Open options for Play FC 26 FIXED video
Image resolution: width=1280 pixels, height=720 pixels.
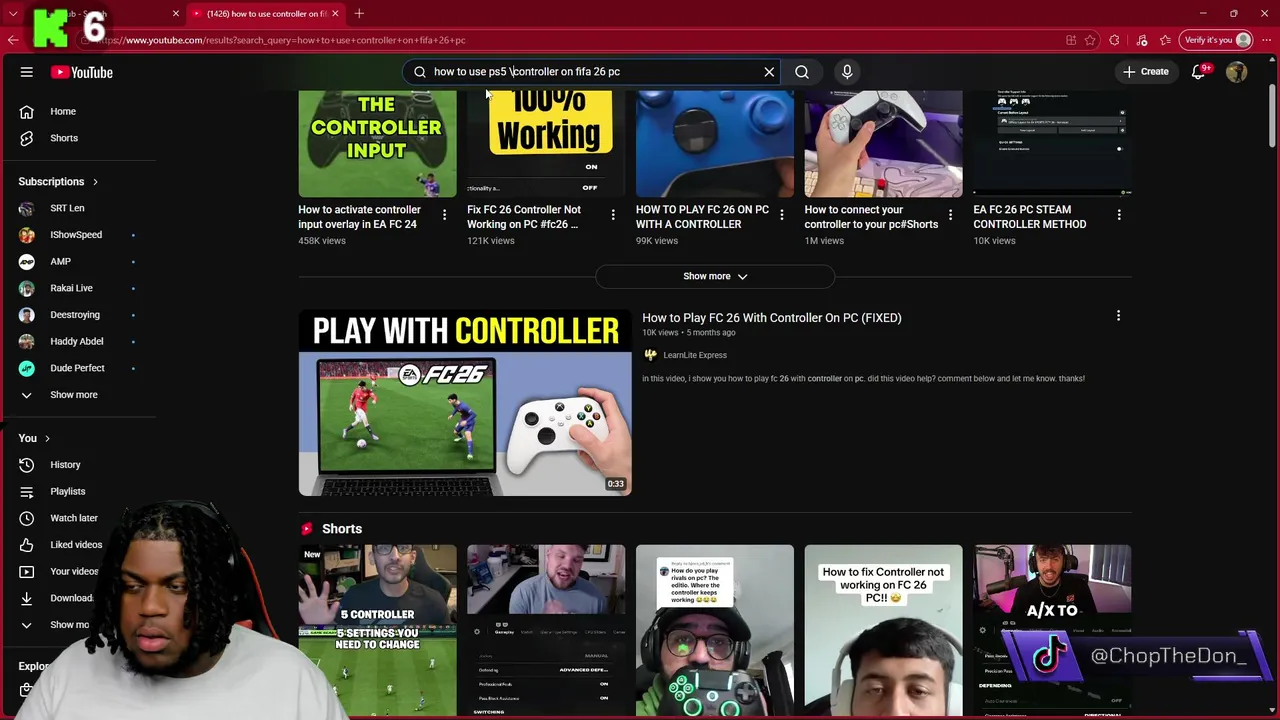point(1118,316)
